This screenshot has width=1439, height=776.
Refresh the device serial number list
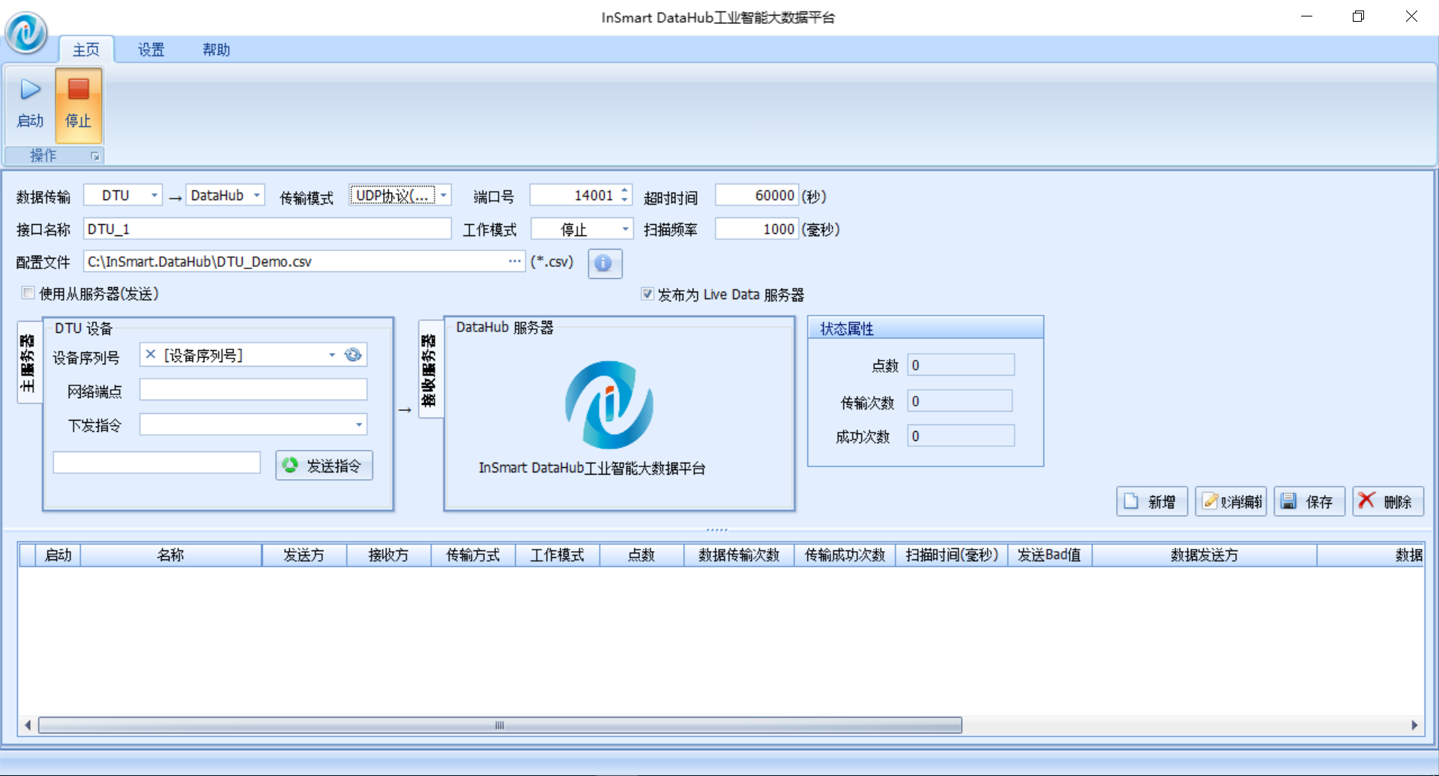click(x=353, y=355)
